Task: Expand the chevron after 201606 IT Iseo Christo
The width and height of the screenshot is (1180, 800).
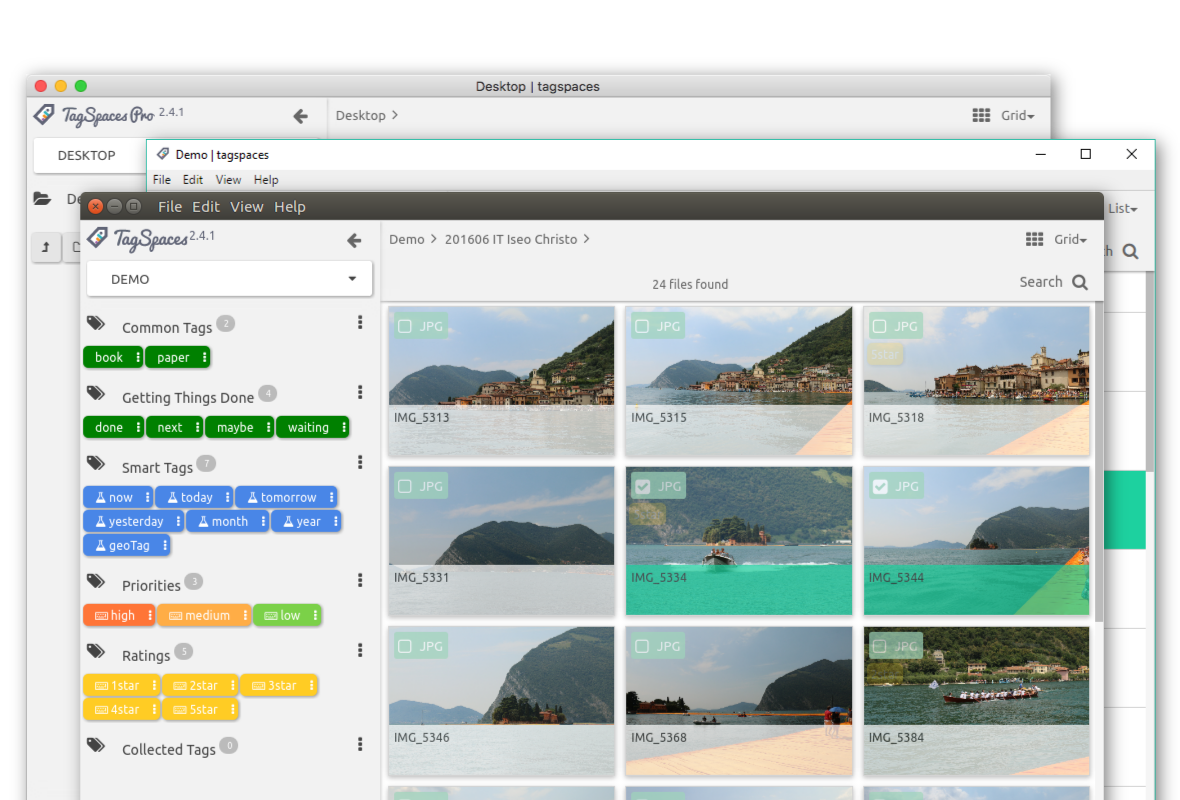Action: point(586,239)
